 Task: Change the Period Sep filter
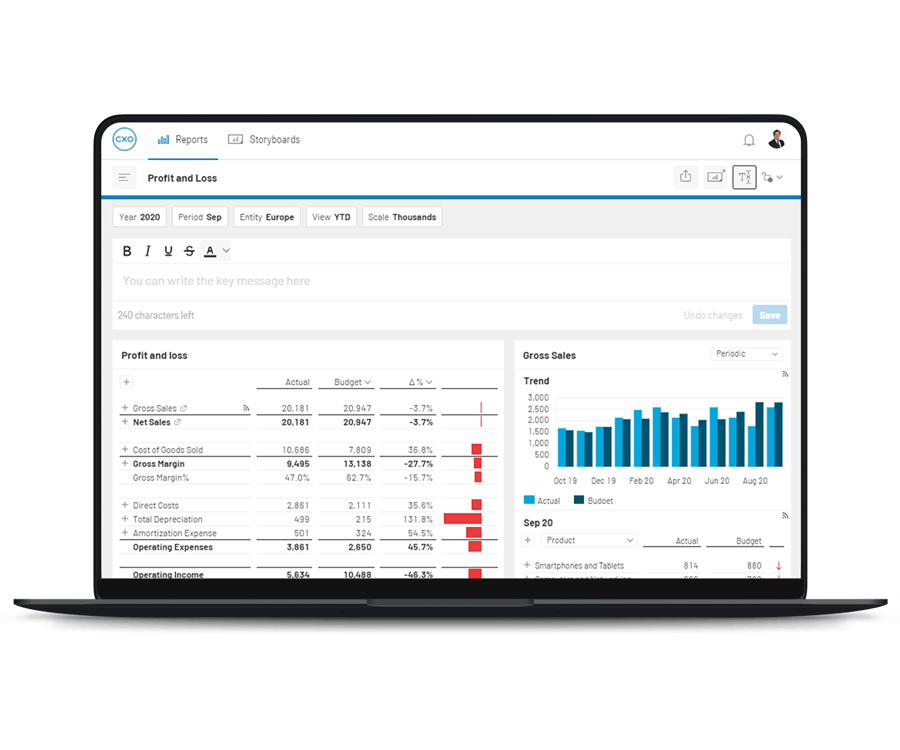tap(200, 217)
